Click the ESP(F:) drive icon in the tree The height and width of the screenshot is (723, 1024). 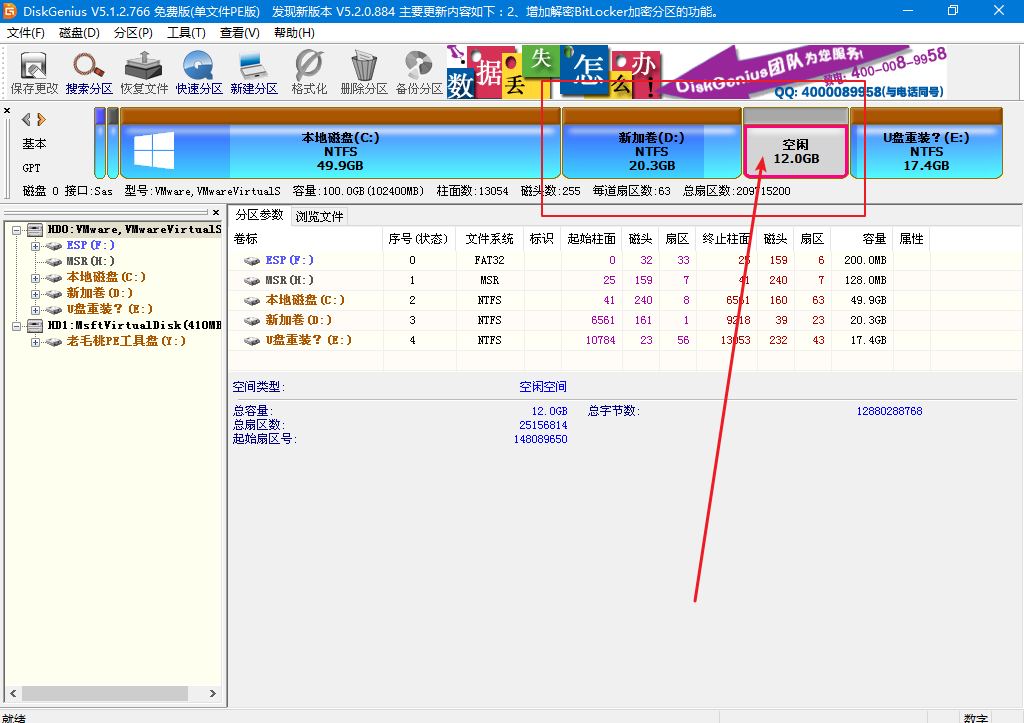tap(54, 246)
